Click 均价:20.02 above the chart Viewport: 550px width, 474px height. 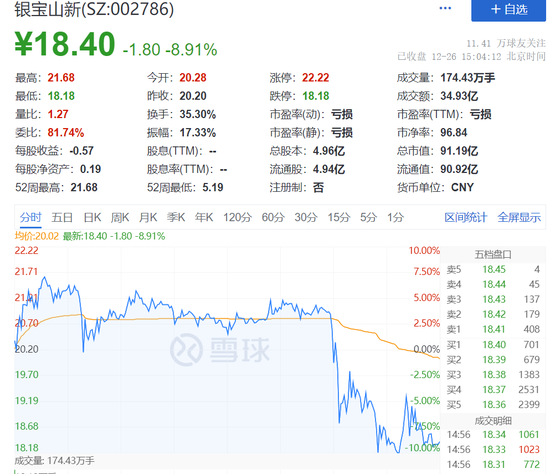(x=36, y=236)
